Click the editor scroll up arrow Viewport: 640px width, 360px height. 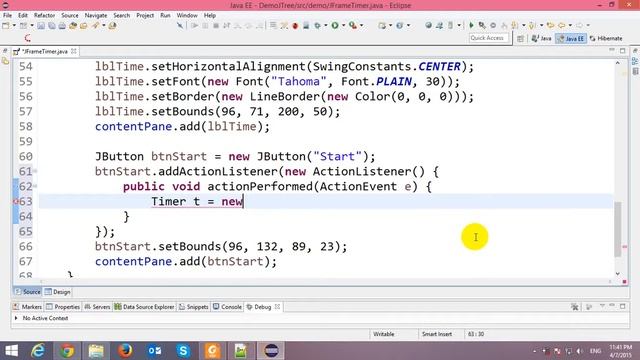point(618,63)
